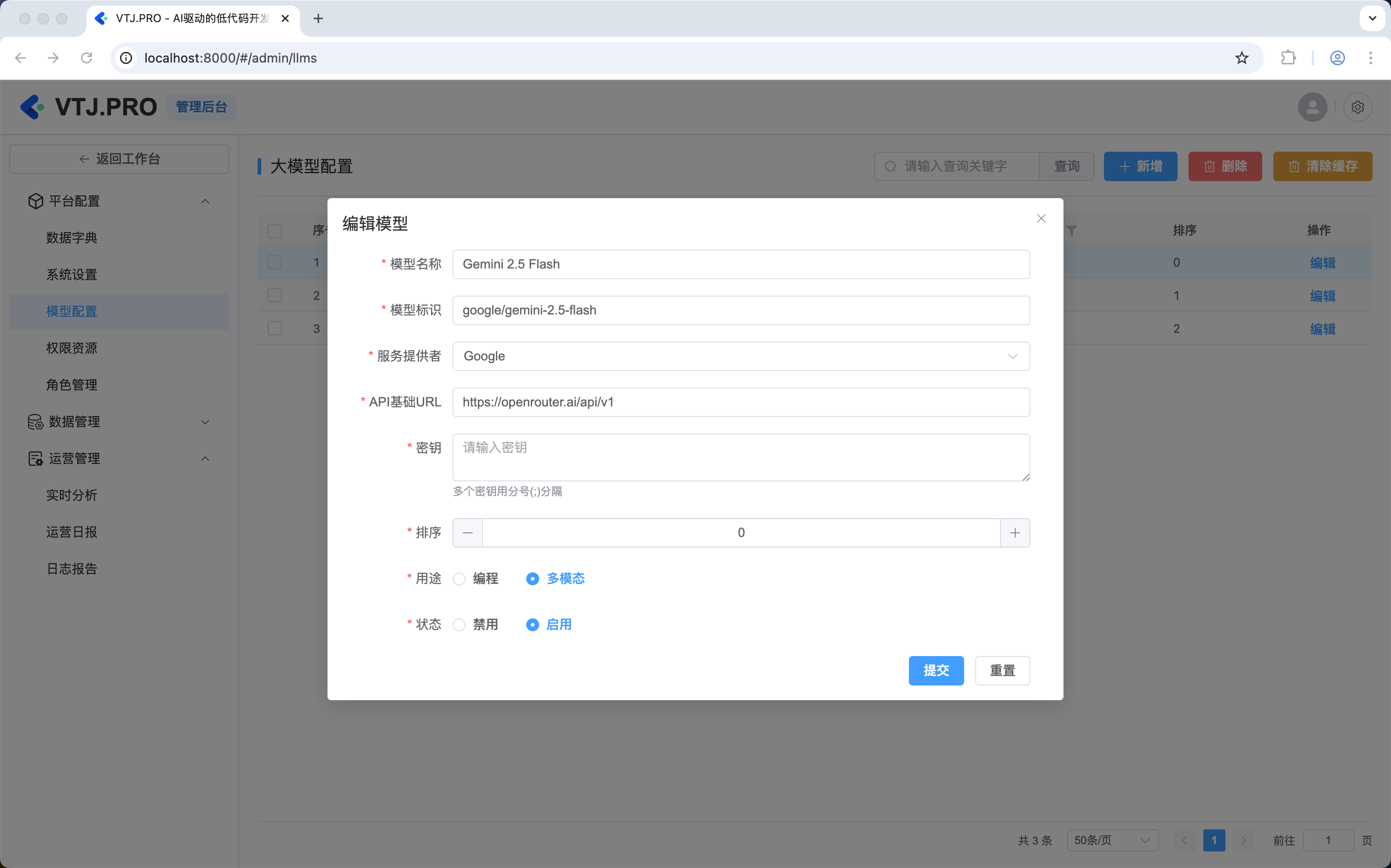Select the 多模态 usage radio option
This screenshot has width=1391, height=868.
click(x=532, y=579)
